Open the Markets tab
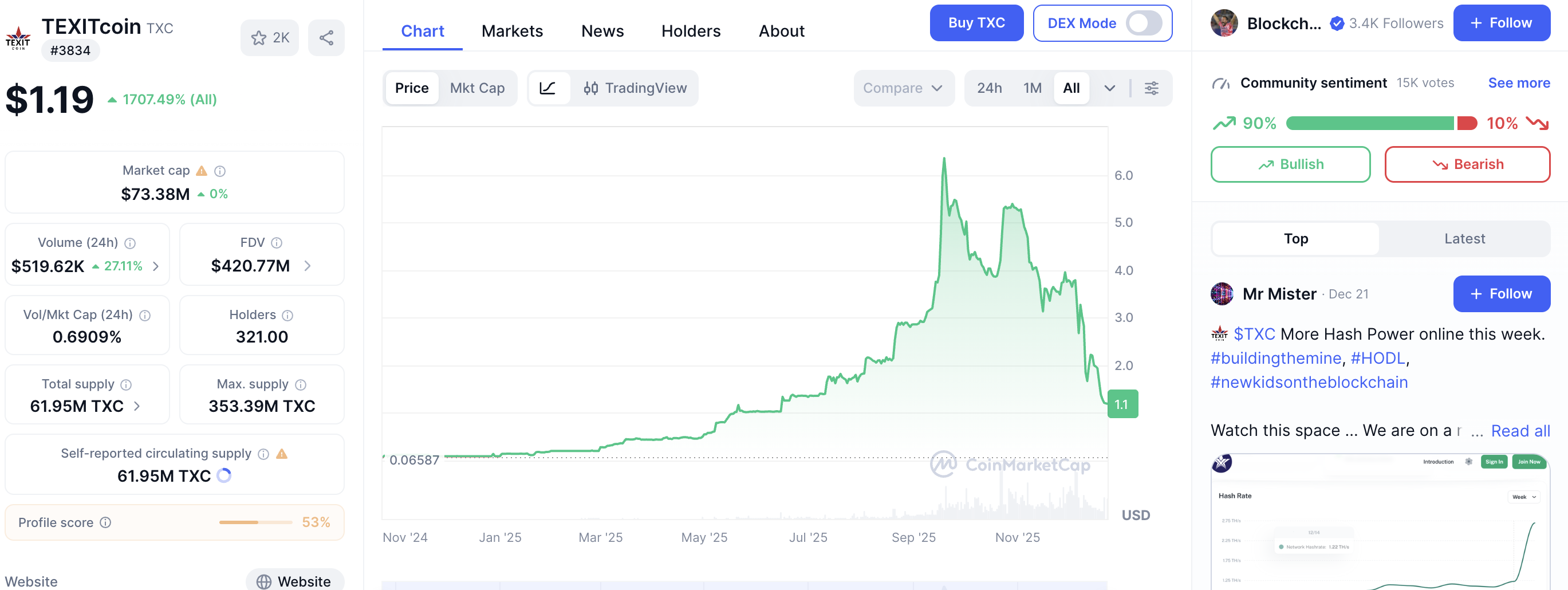The width and height of the screenshot is (1568, 590). [512, 31]
